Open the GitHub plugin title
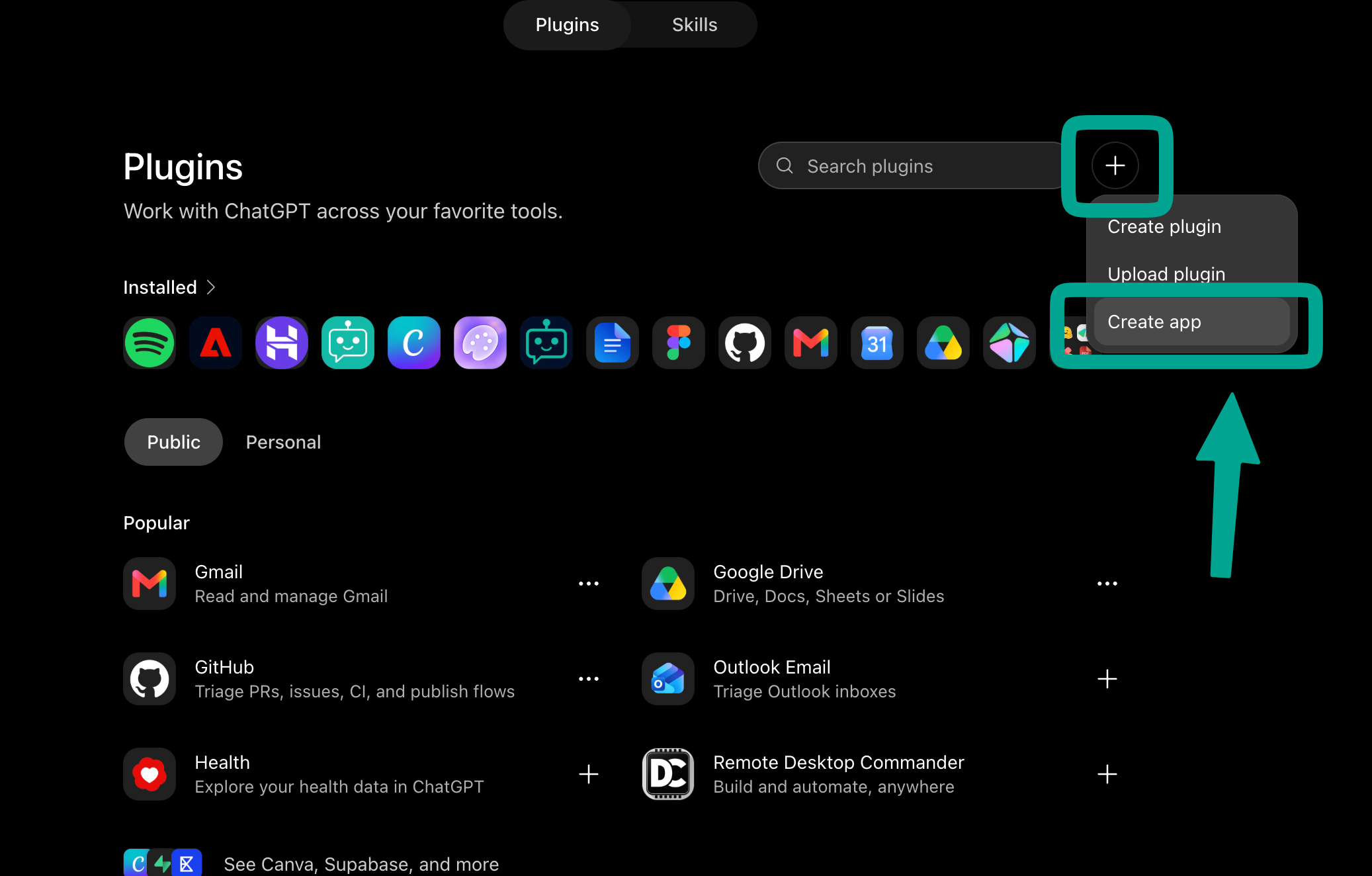Viewport: 1372px width, 876px height. click(224, 667)
